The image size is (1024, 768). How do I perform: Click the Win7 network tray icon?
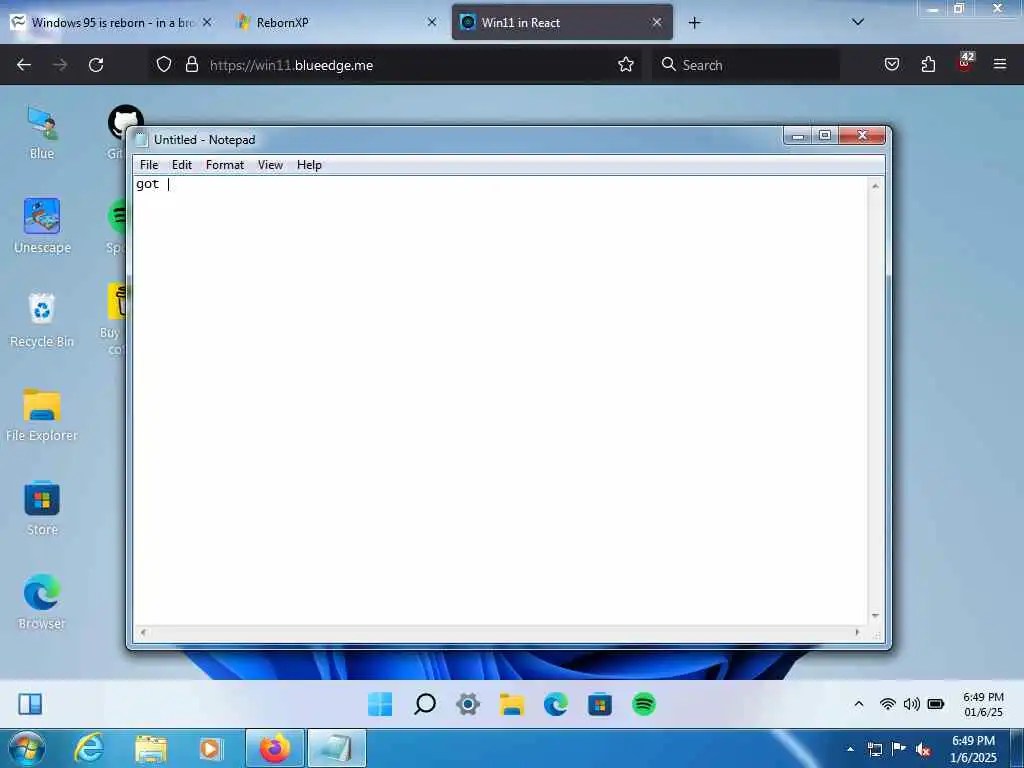click(874, 749)
